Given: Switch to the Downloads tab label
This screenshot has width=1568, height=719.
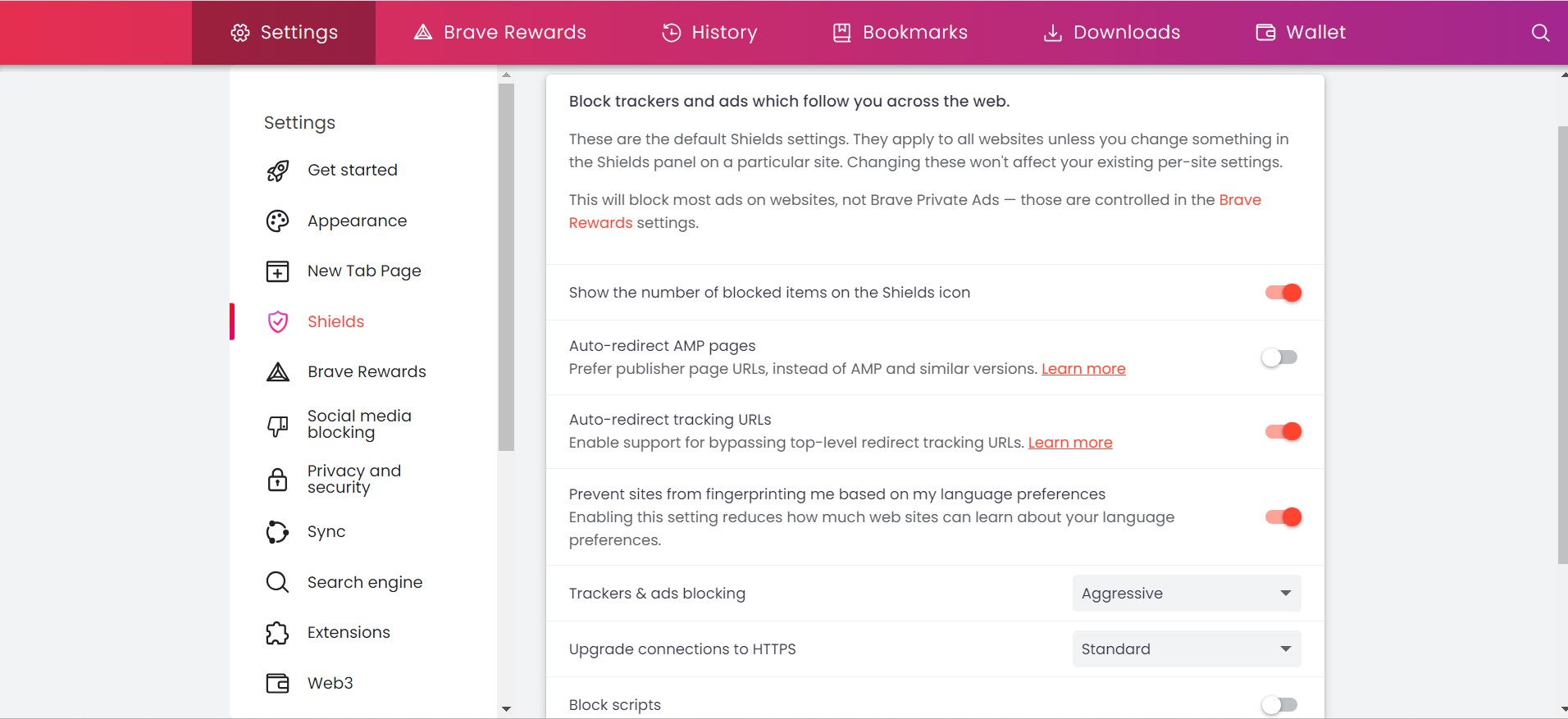Looking at the screenshot, I should point(1127,33).
